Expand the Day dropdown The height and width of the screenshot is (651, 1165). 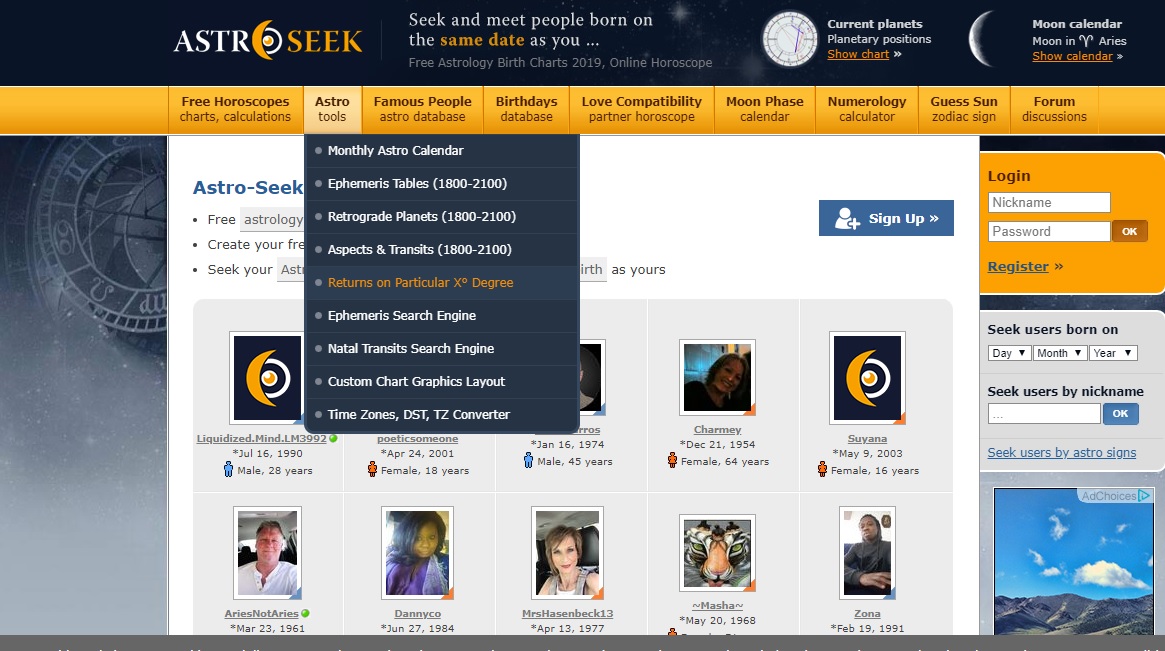pos(1009,353)
